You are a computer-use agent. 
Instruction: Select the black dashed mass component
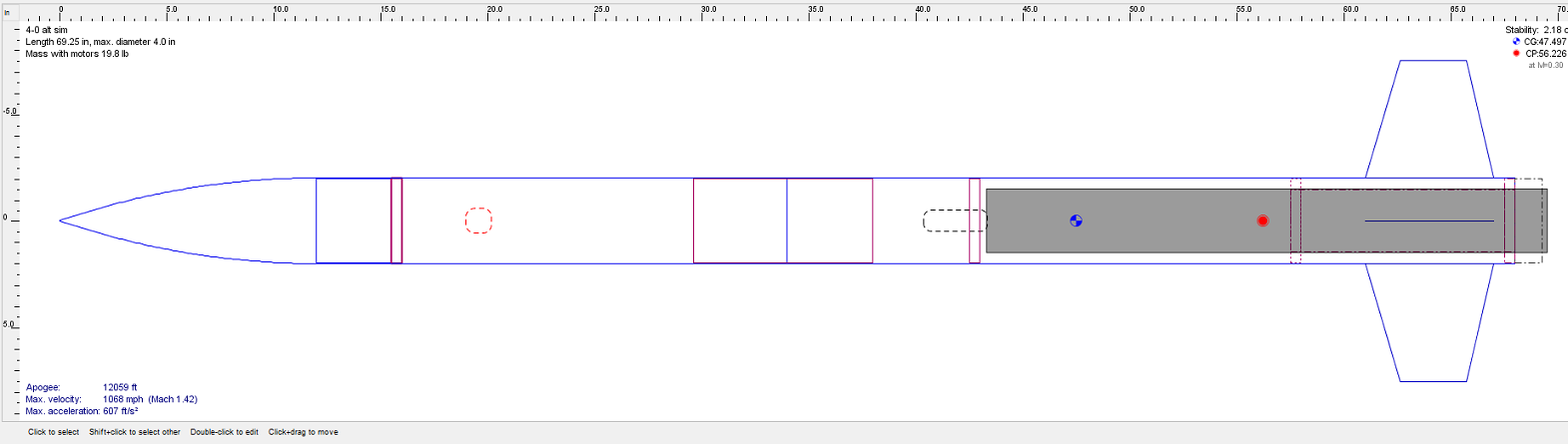[x=954, y=221]
